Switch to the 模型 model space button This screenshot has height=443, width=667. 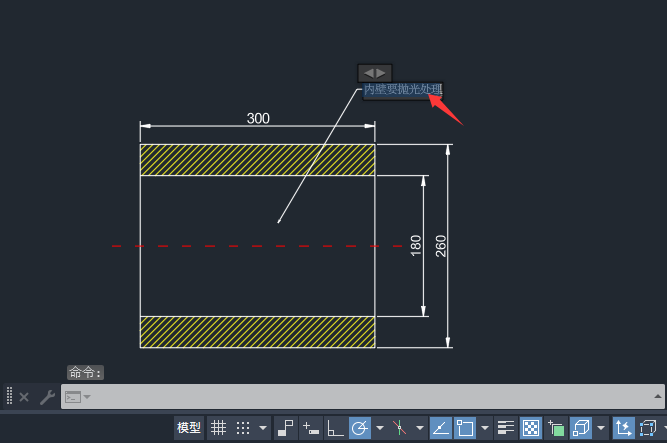coord(189,428)
